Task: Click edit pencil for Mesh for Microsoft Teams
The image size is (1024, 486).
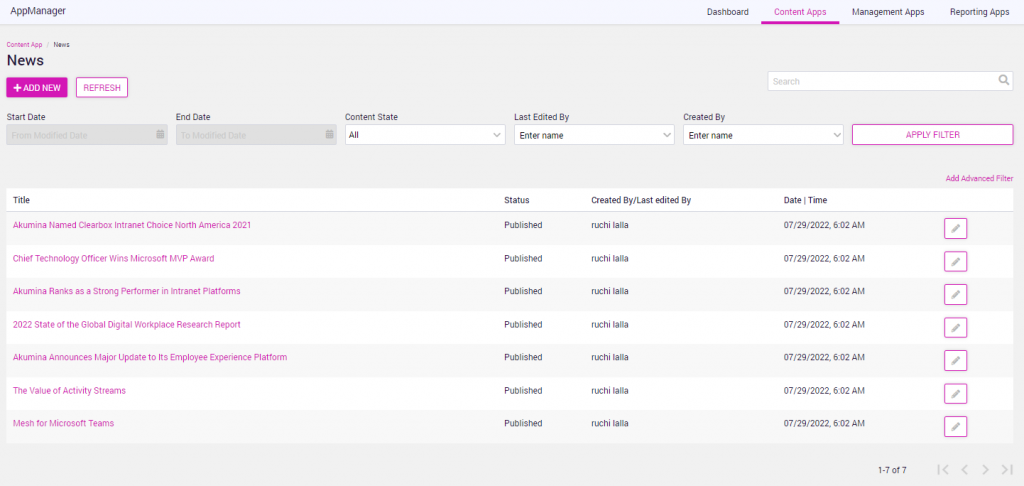Action: click(955, 427)
